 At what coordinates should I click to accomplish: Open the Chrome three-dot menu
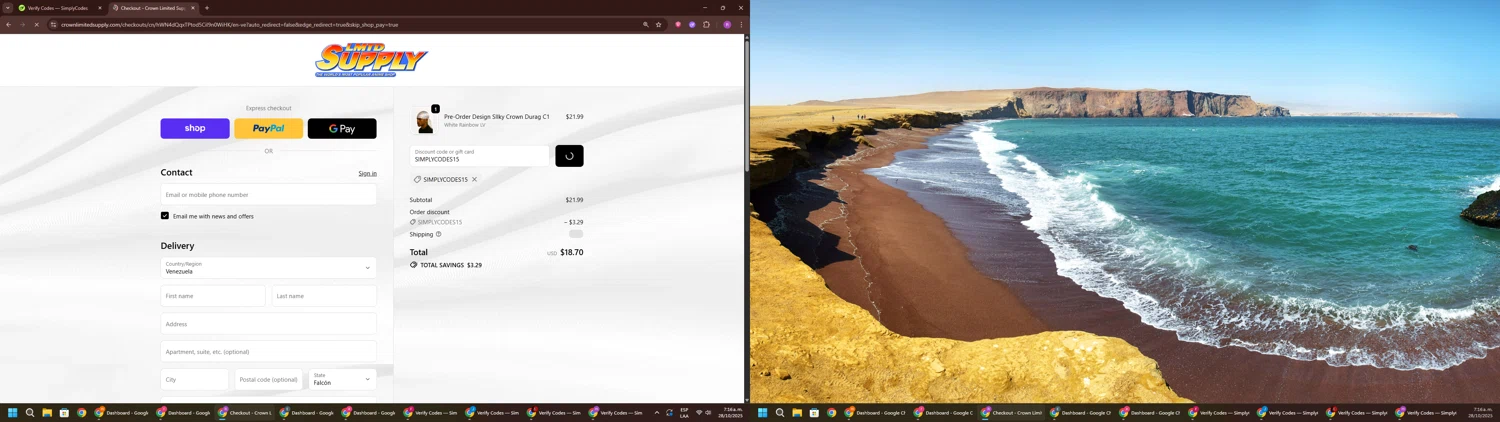[741, 25]
